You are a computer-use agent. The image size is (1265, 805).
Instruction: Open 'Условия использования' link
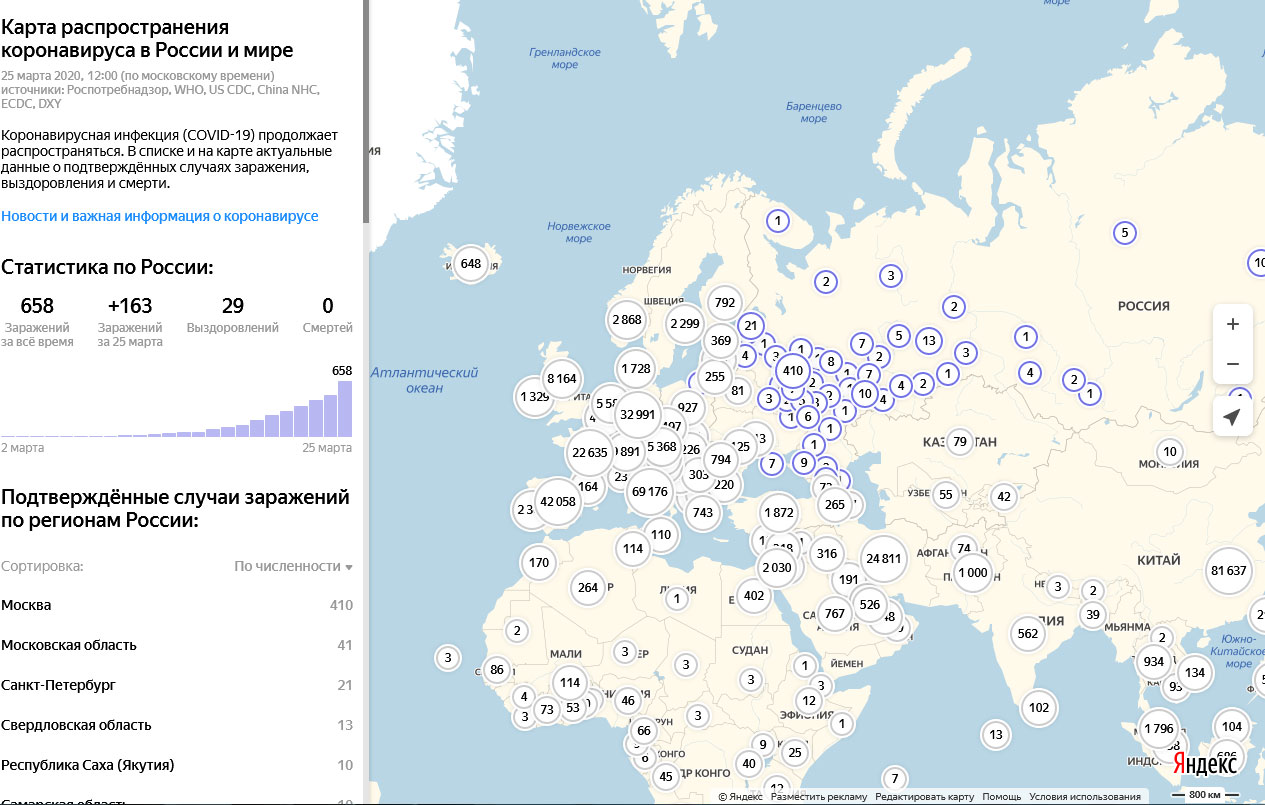1085,797
